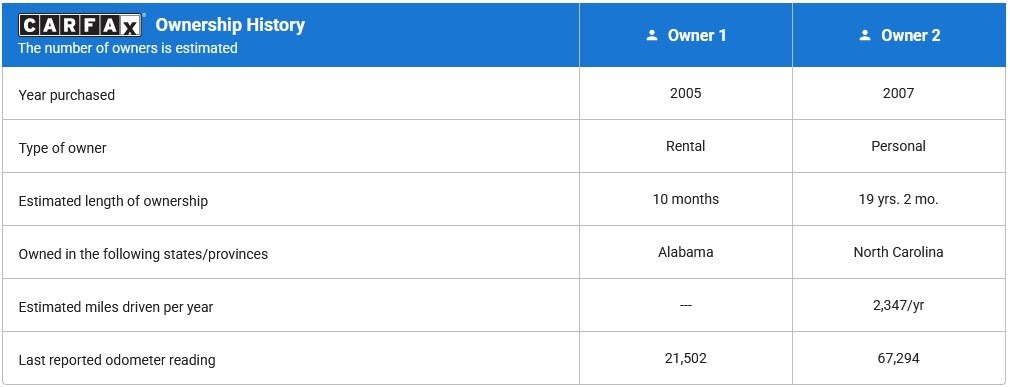Click Owner 2 odometer reading 67,294
The image size is (1010, 387).
click(899, 359)
